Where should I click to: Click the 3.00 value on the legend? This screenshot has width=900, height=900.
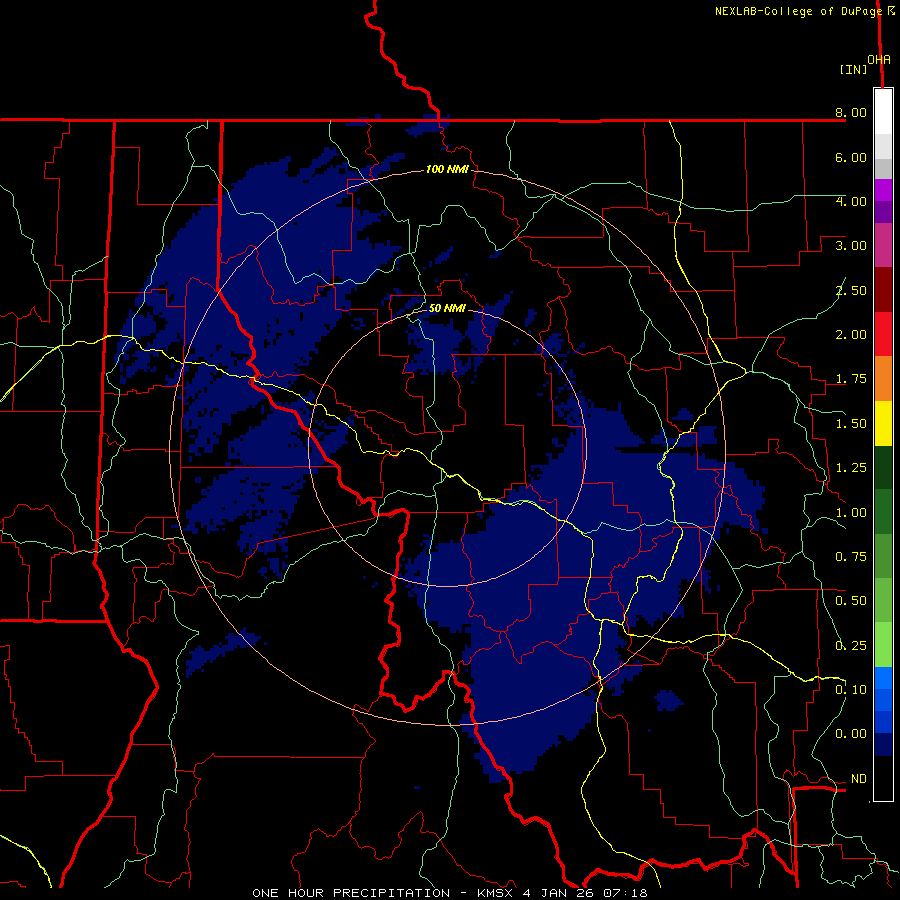851,246
